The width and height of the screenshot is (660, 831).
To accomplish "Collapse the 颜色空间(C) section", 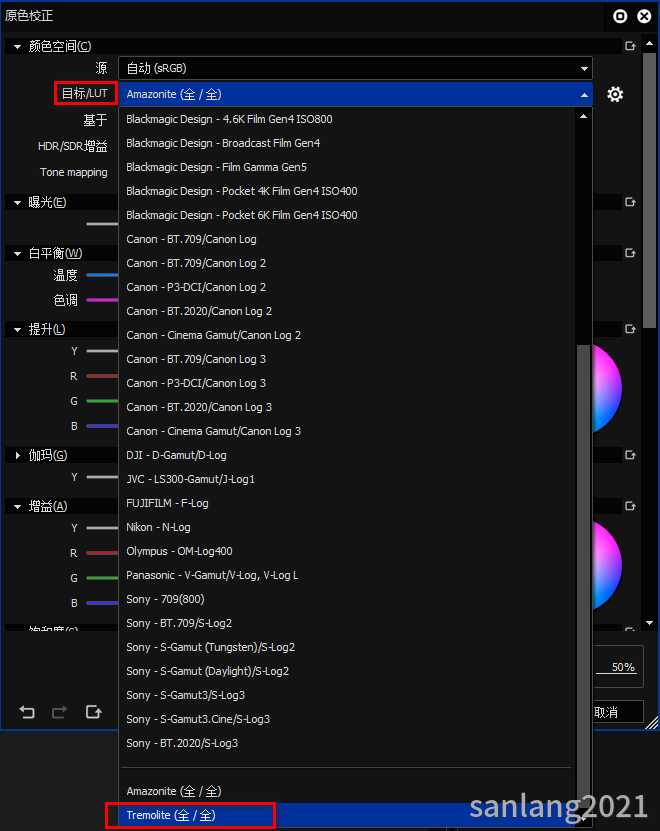I will [17, 47].
